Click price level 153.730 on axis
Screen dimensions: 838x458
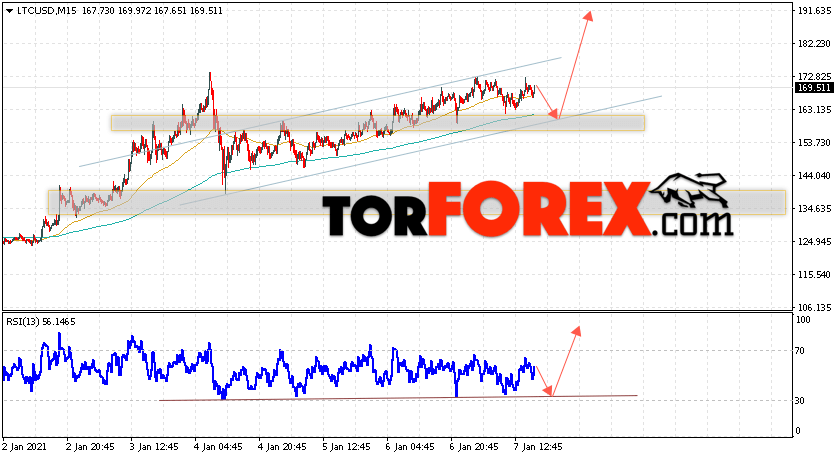[x=814, y=143]
